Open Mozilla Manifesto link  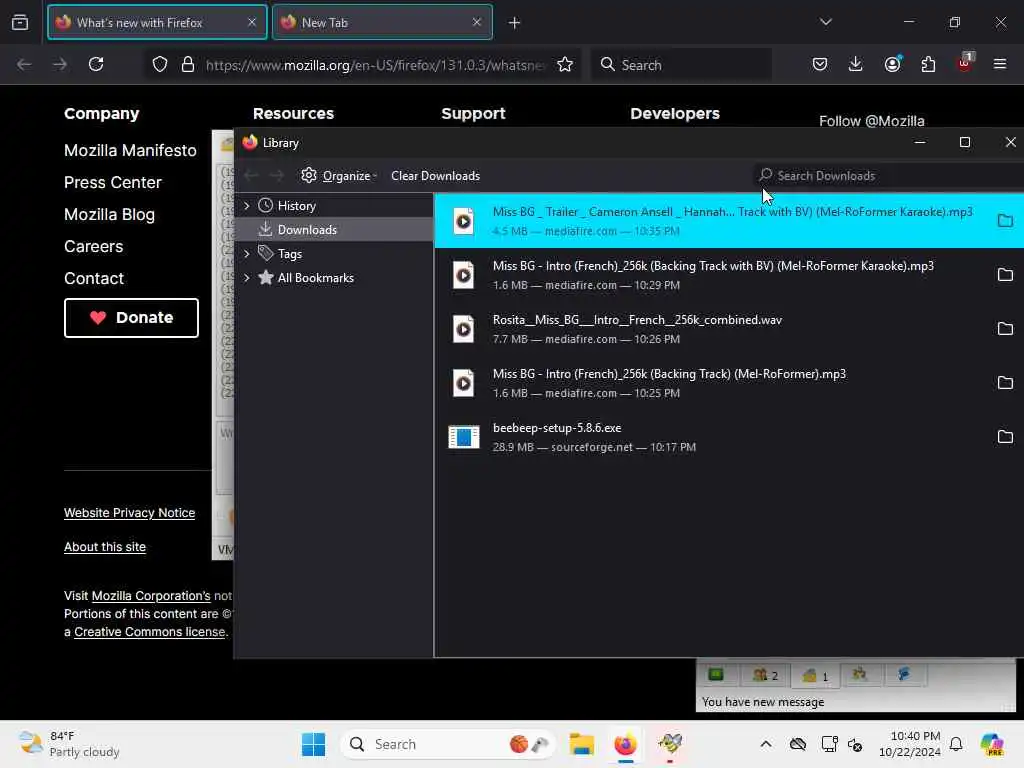(x=130, y=151)
